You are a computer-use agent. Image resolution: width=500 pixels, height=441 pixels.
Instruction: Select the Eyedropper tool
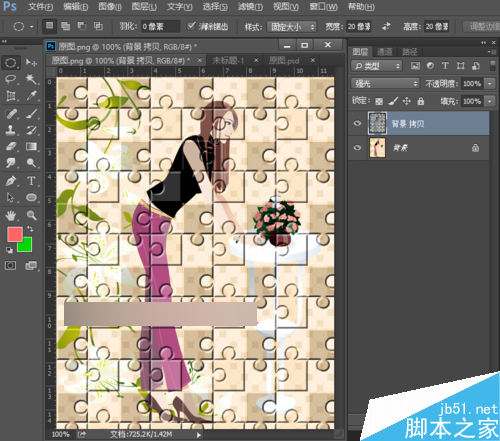click(31, 96)
